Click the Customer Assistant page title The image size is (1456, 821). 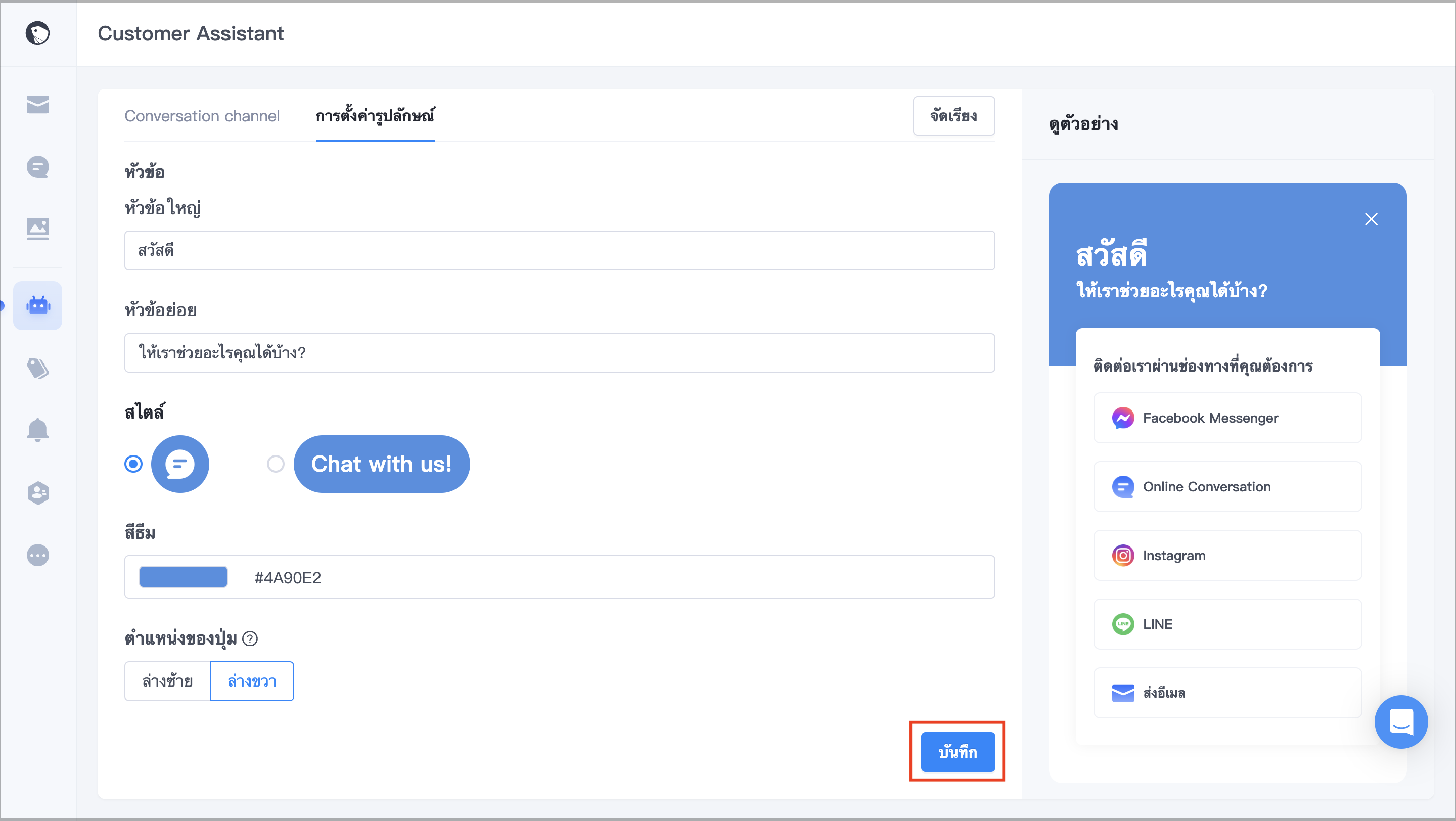click(191, 33)
